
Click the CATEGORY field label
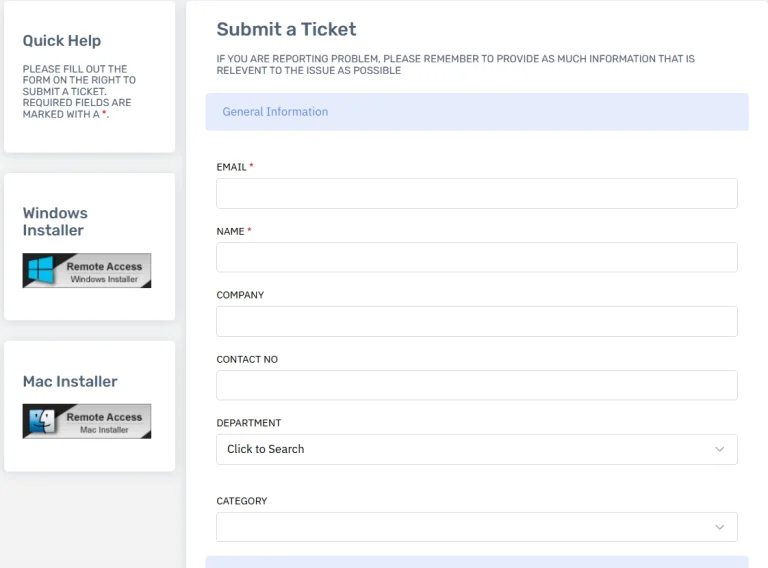[241, 501]
